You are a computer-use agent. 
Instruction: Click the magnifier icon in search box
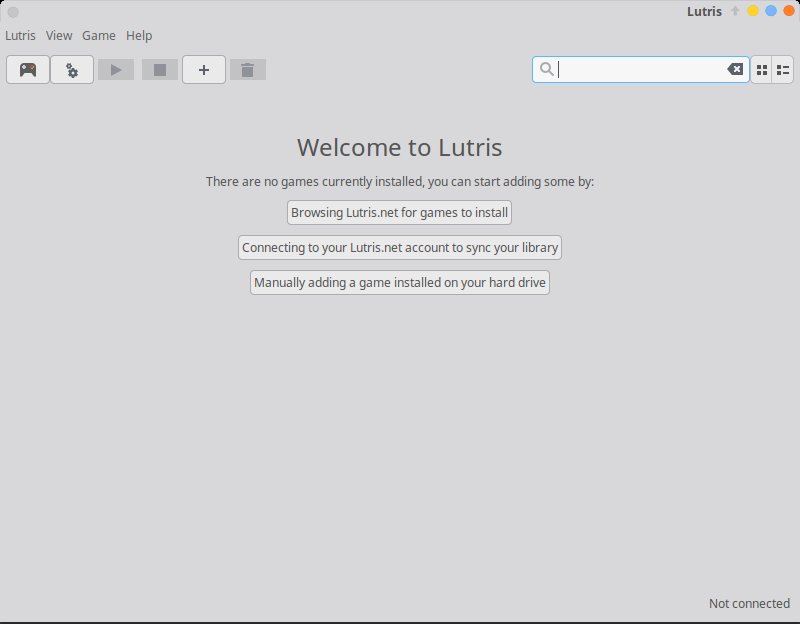(546, 69)
